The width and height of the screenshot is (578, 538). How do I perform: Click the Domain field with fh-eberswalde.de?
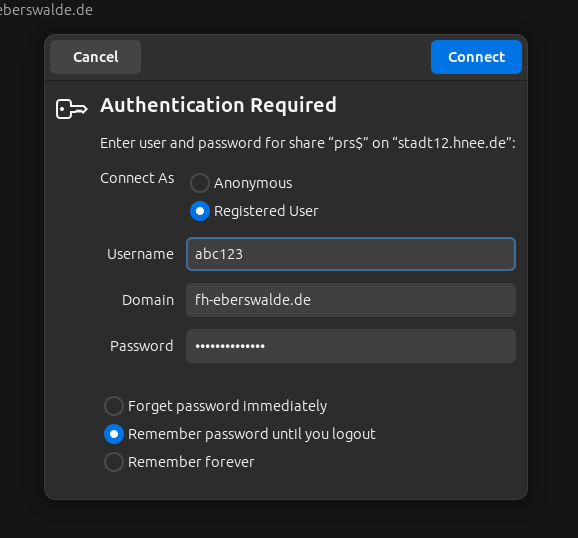click(x=351, y=300)
